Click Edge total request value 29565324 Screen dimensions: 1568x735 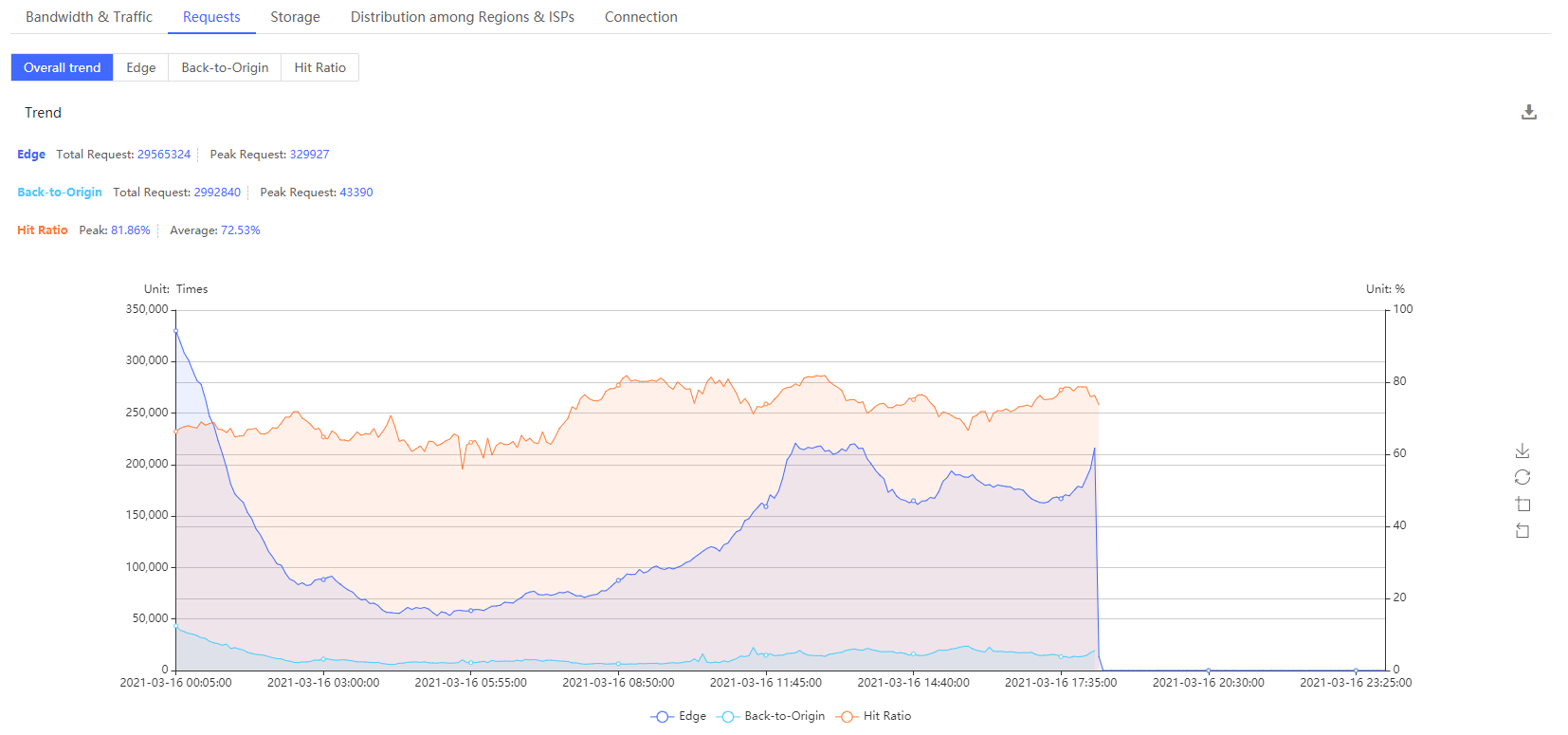coord(164,155)
